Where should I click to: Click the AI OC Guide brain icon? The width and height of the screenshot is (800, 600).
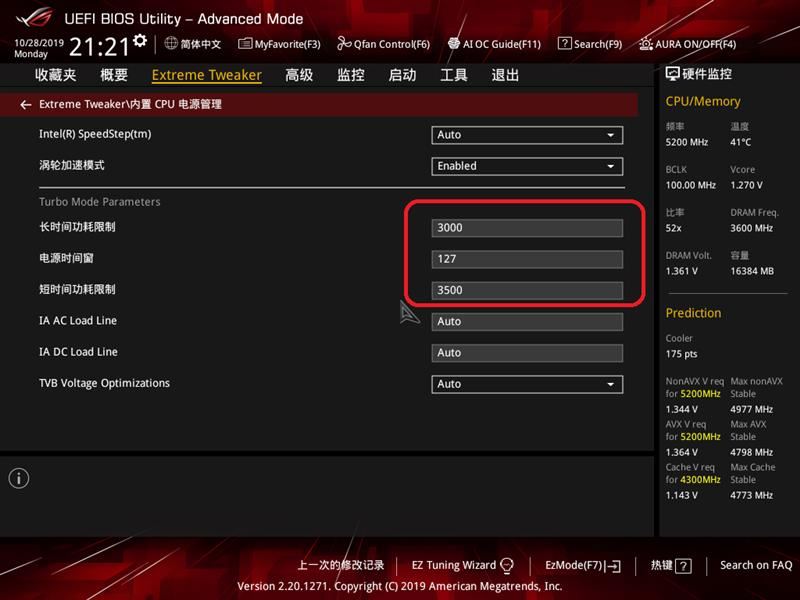tap(454, 43)
